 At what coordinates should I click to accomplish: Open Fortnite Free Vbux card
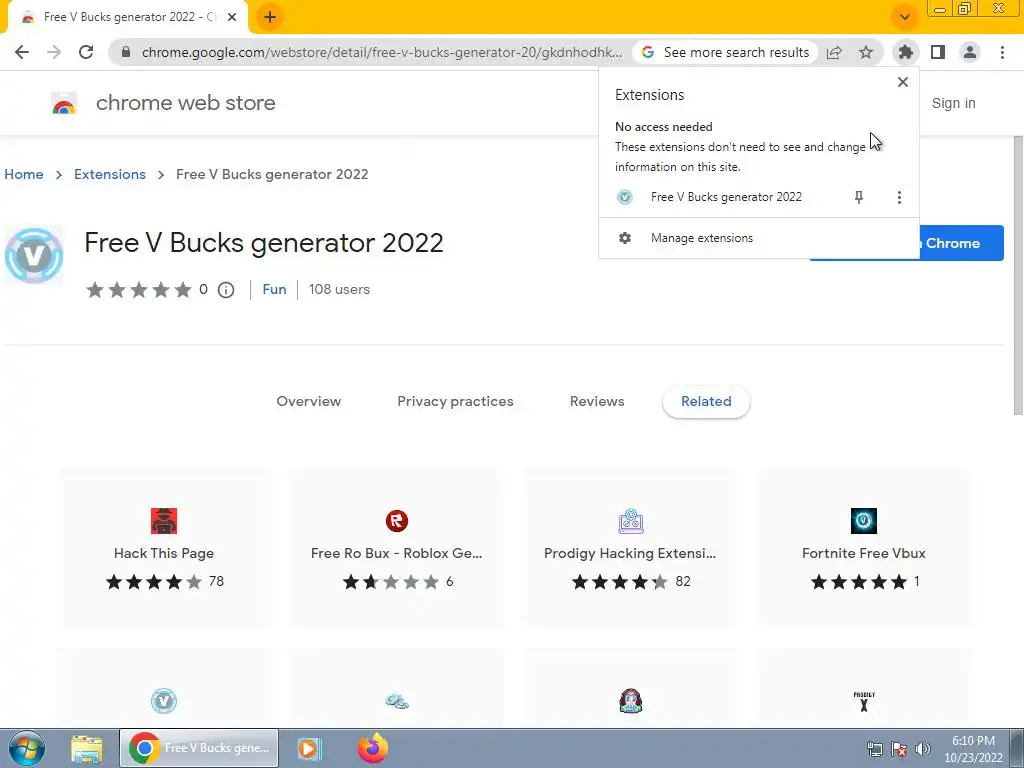(x=863, y=548)
